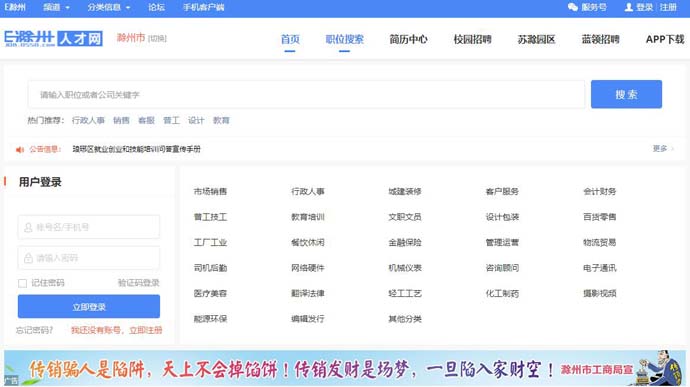Click E滁州 in the top bar
This screenshot has width=690, height=387.
[x=15, y=7]
